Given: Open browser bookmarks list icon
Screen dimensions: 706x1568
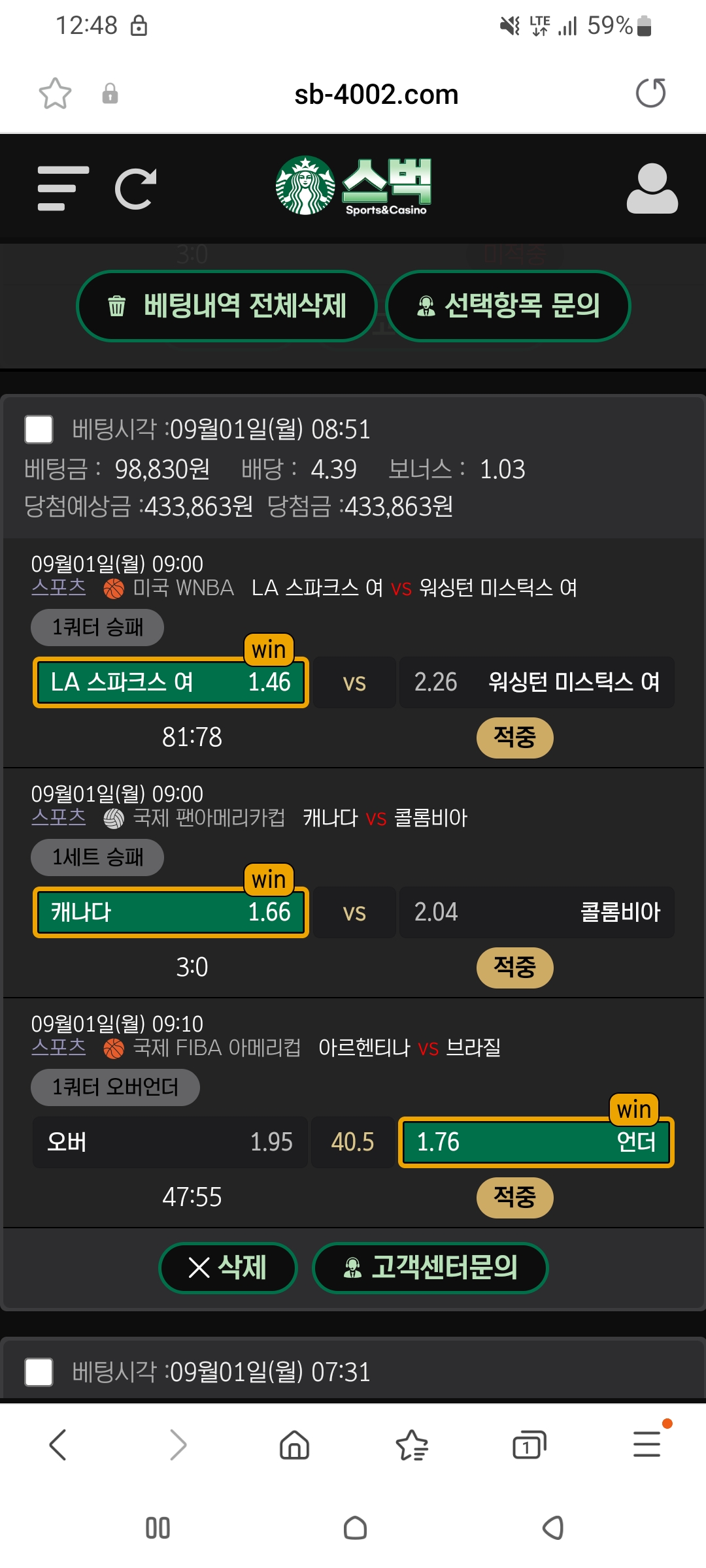Looking at the screenshot, I should point(412,1445).
